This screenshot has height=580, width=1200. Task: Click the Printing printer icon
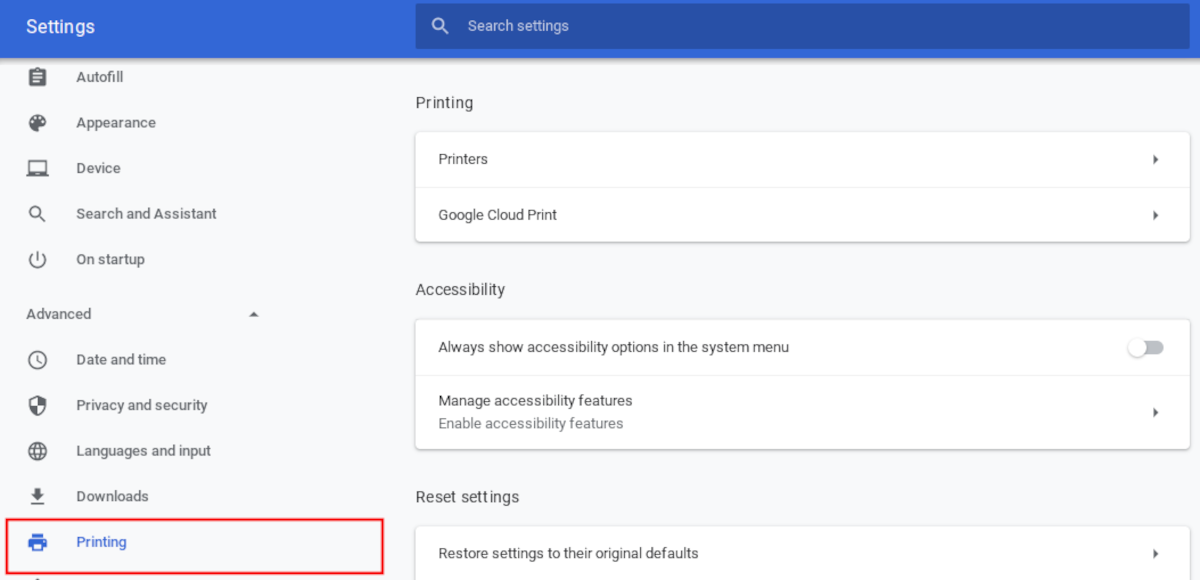(37, 541)
